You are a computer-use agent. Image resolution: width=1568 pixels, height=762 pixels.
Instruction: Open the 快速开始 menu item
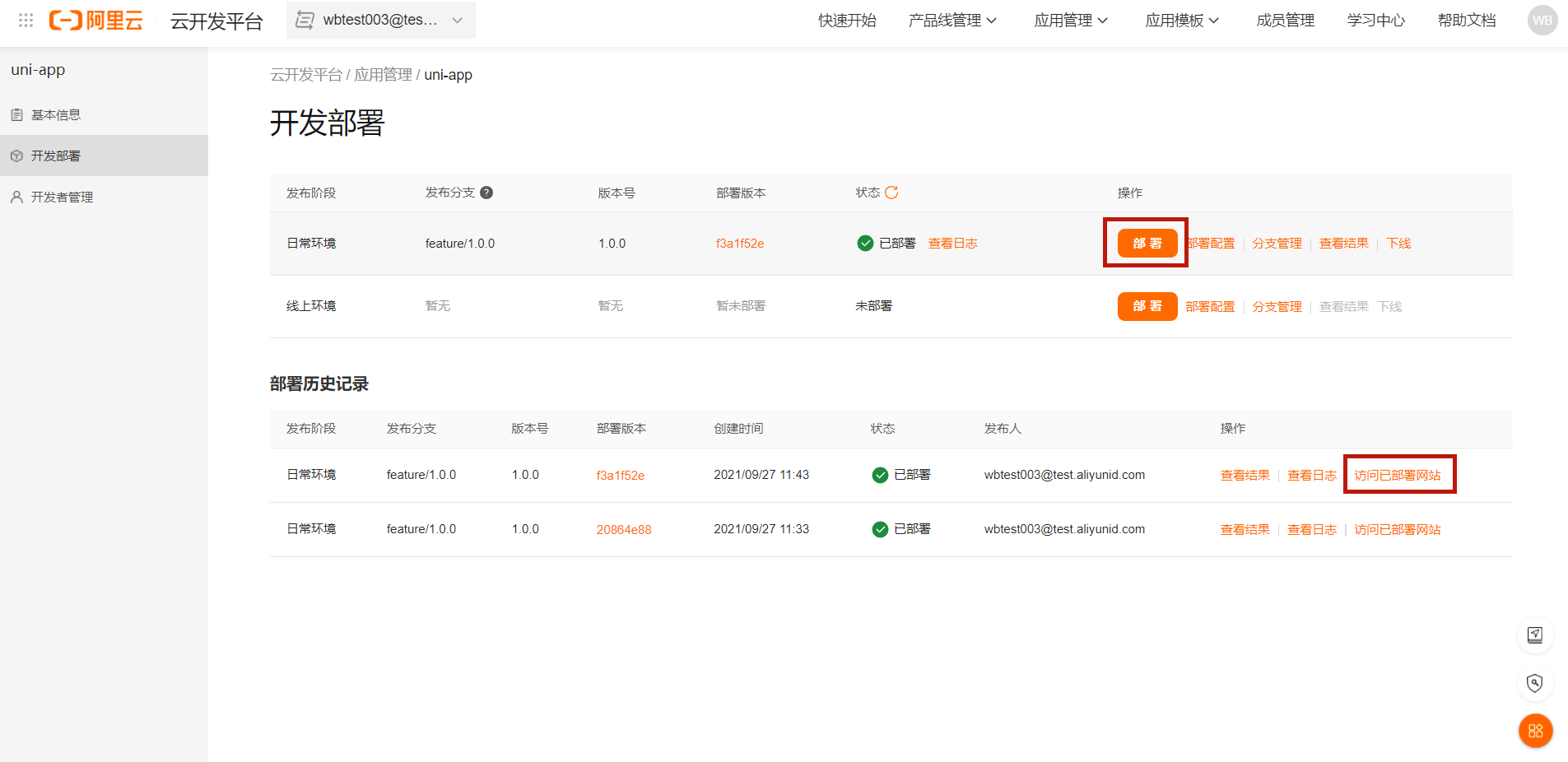847,21
